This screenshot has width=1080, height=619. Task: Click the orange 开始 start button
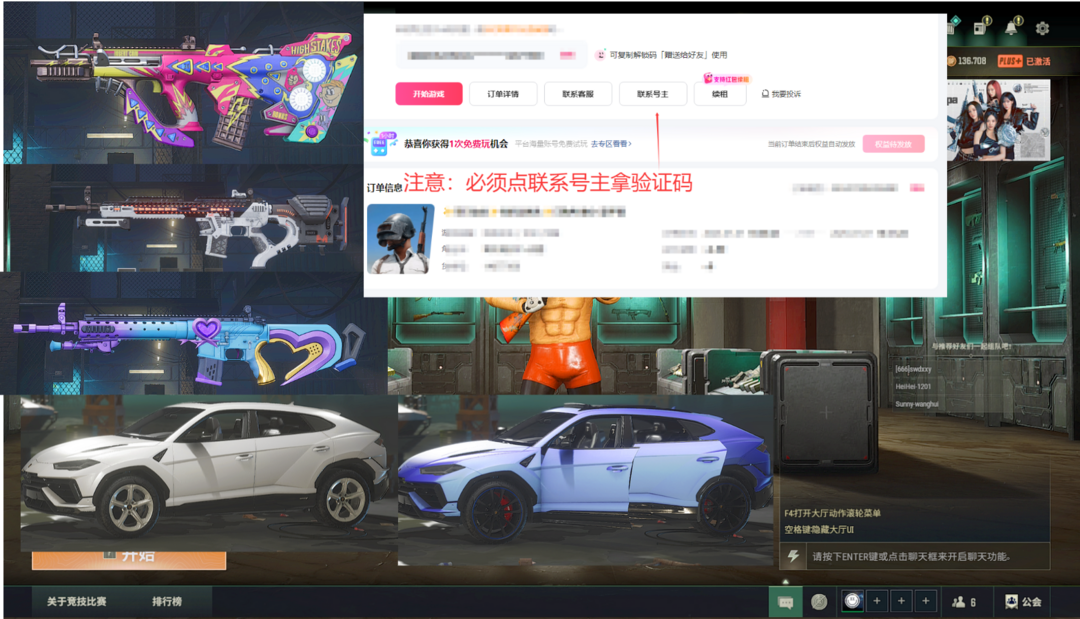129,559
